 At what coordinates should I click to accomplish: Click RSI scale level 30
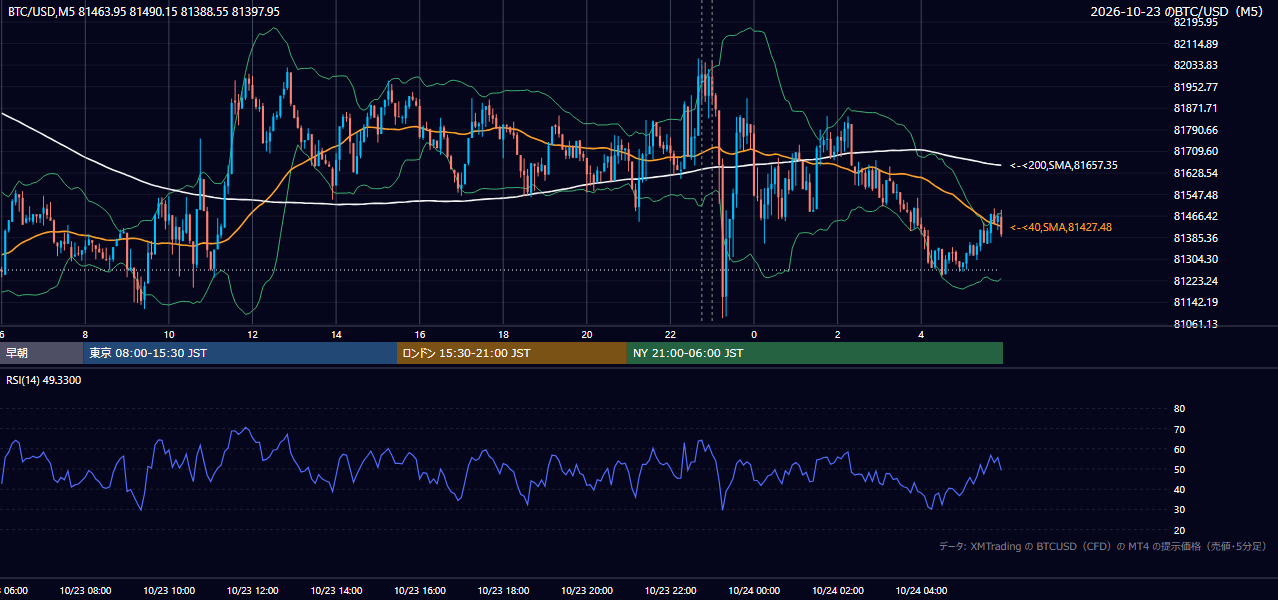pyautogui.click(x=1180, y=510)
